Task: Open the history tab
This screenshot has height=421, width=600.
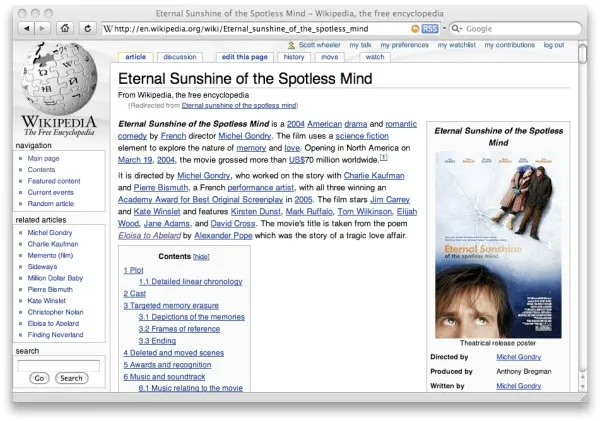Action: pos(294,57)
